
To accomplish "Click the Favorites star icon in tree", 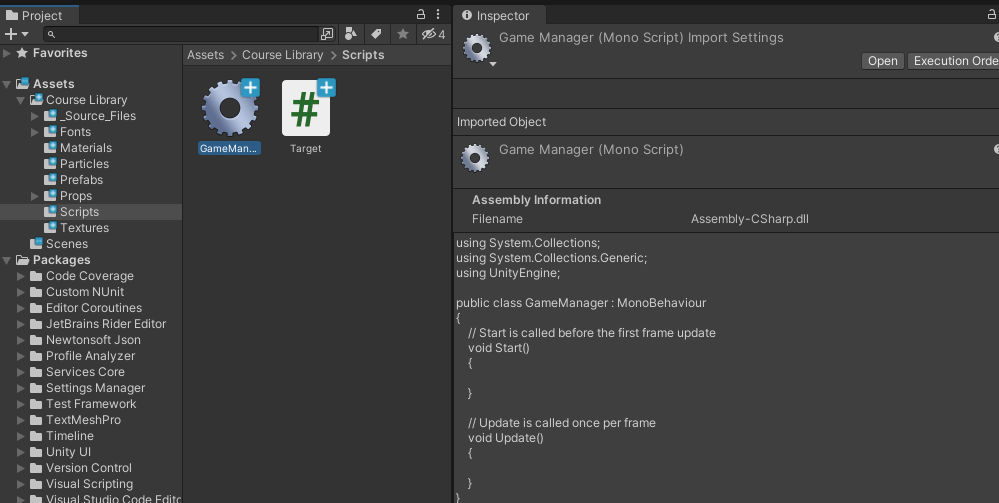I will point(22,53).
